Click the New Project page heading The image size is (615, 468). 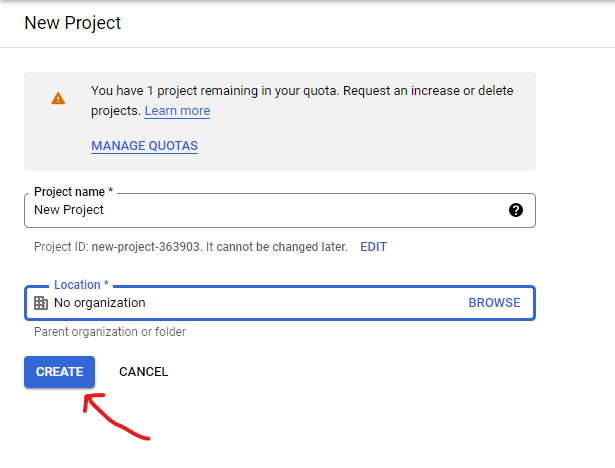[72, 22]
